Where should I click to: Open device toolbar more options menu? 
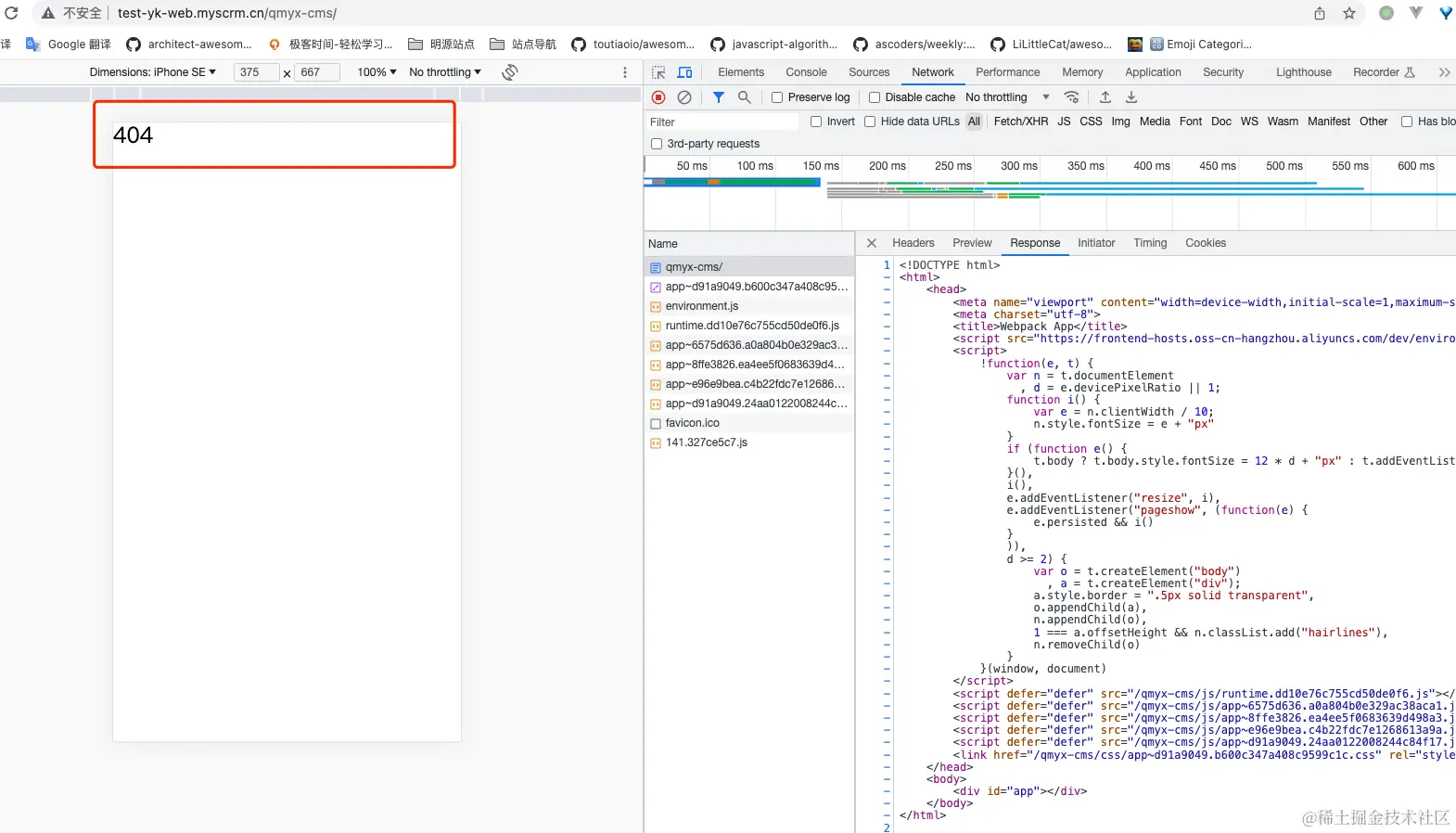pos(625,72)
